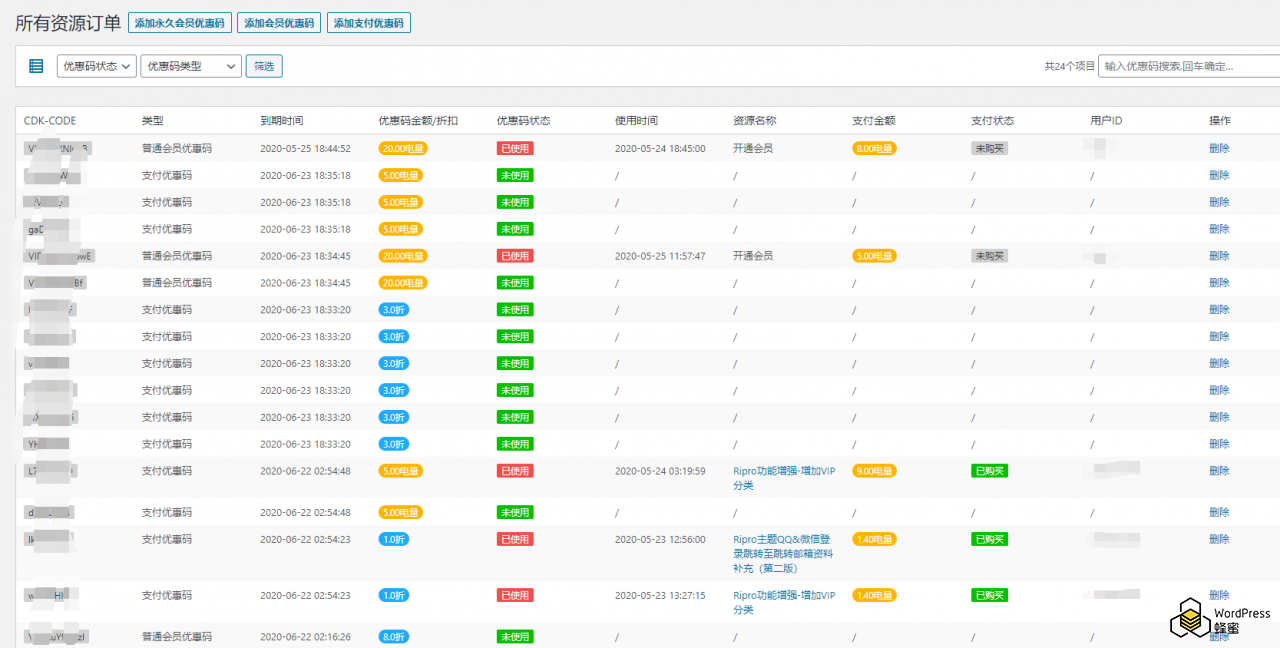Open the 优惠码状态 dropdown
The image size is (1280, 648).
pyautogui.click(x=97, y=66)
